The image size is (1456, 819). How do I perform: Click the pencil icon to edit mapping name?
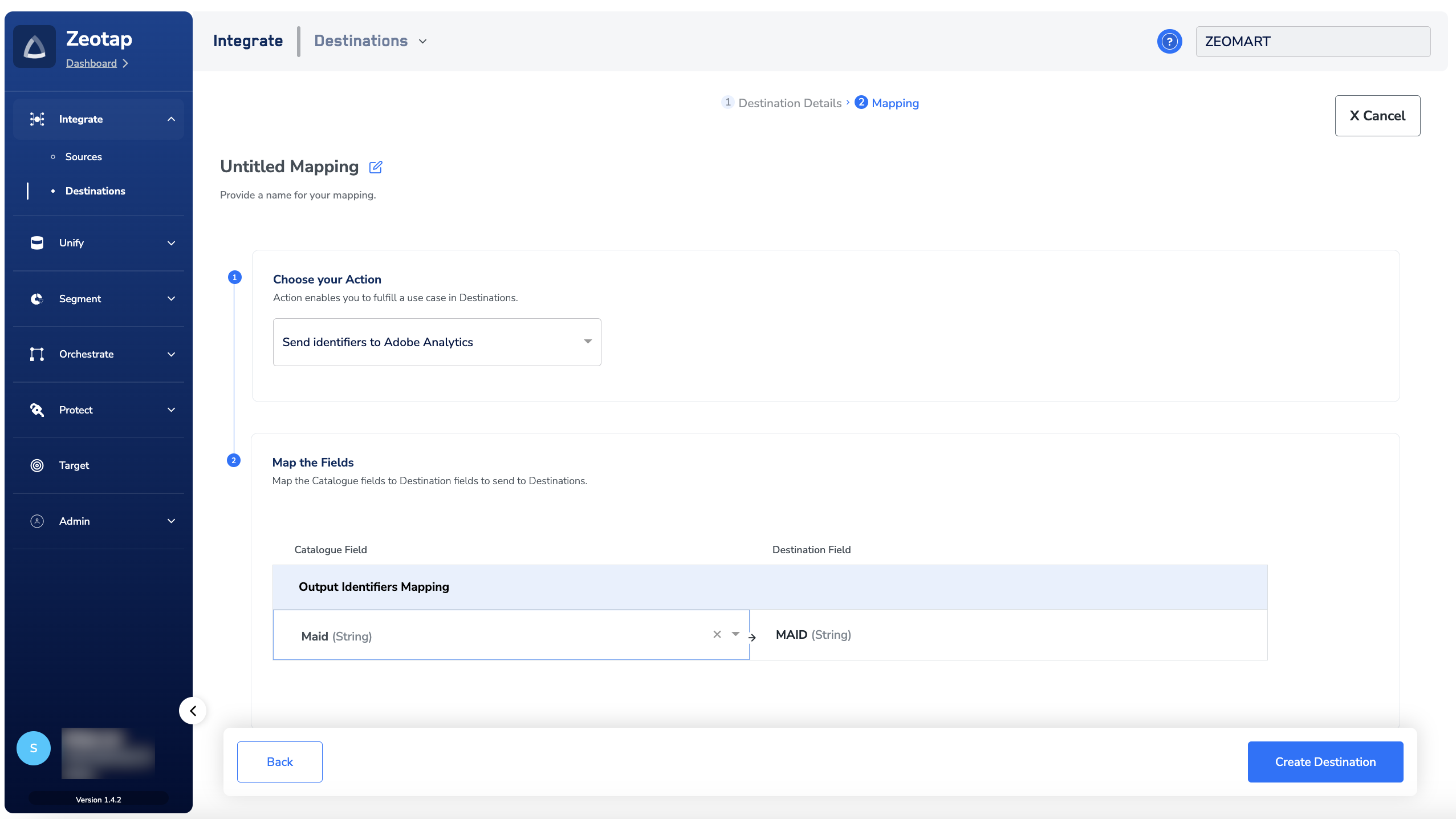pos(376,167)
